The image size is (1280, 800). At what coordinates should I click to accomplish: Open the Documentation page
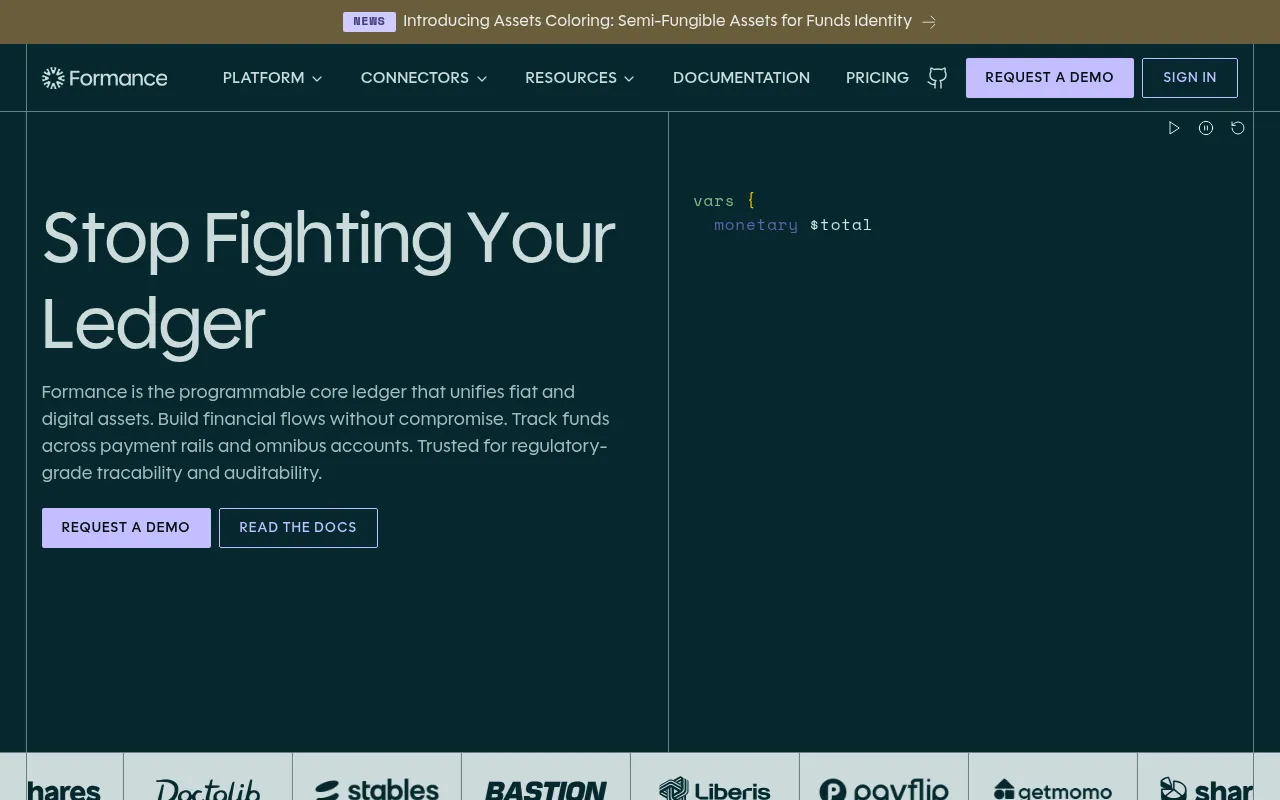741,78
